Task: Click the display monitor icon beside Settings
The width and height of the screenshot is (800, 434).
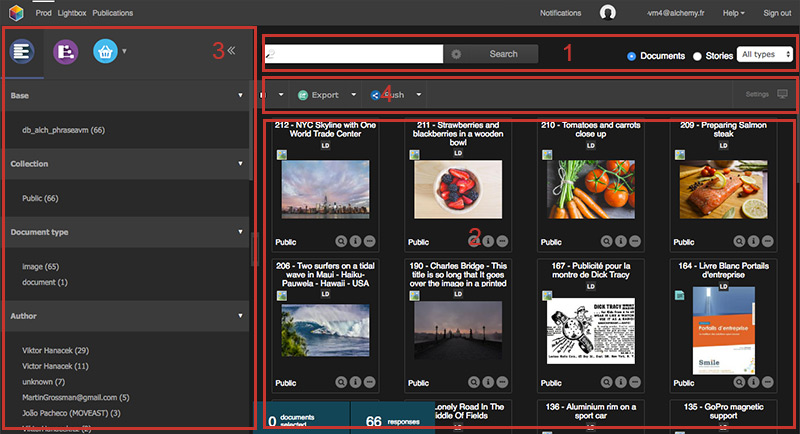Action: (782, 94)
